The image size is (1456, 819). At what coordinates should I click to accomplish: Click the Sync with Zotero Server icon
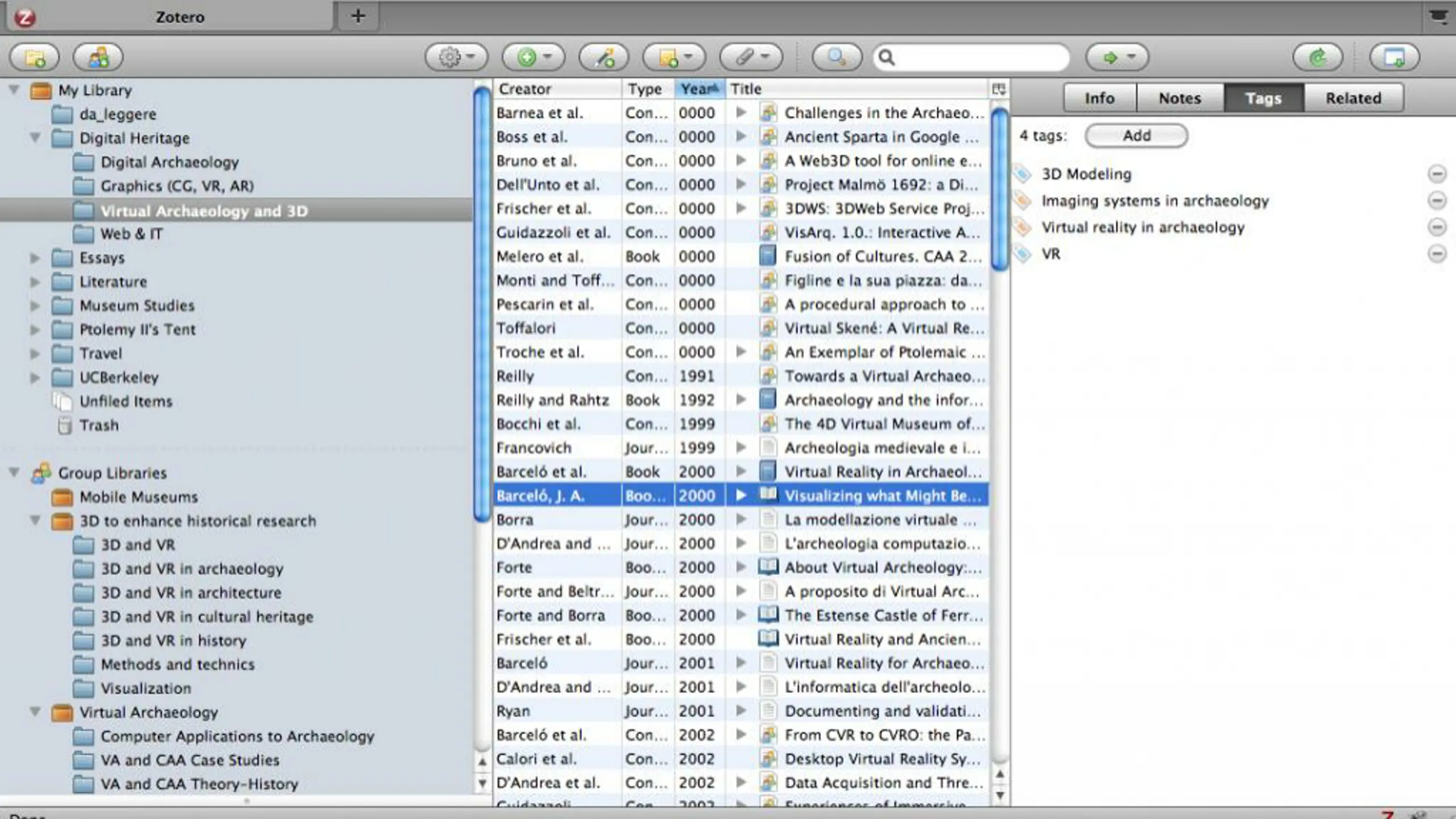[1318, 57]
